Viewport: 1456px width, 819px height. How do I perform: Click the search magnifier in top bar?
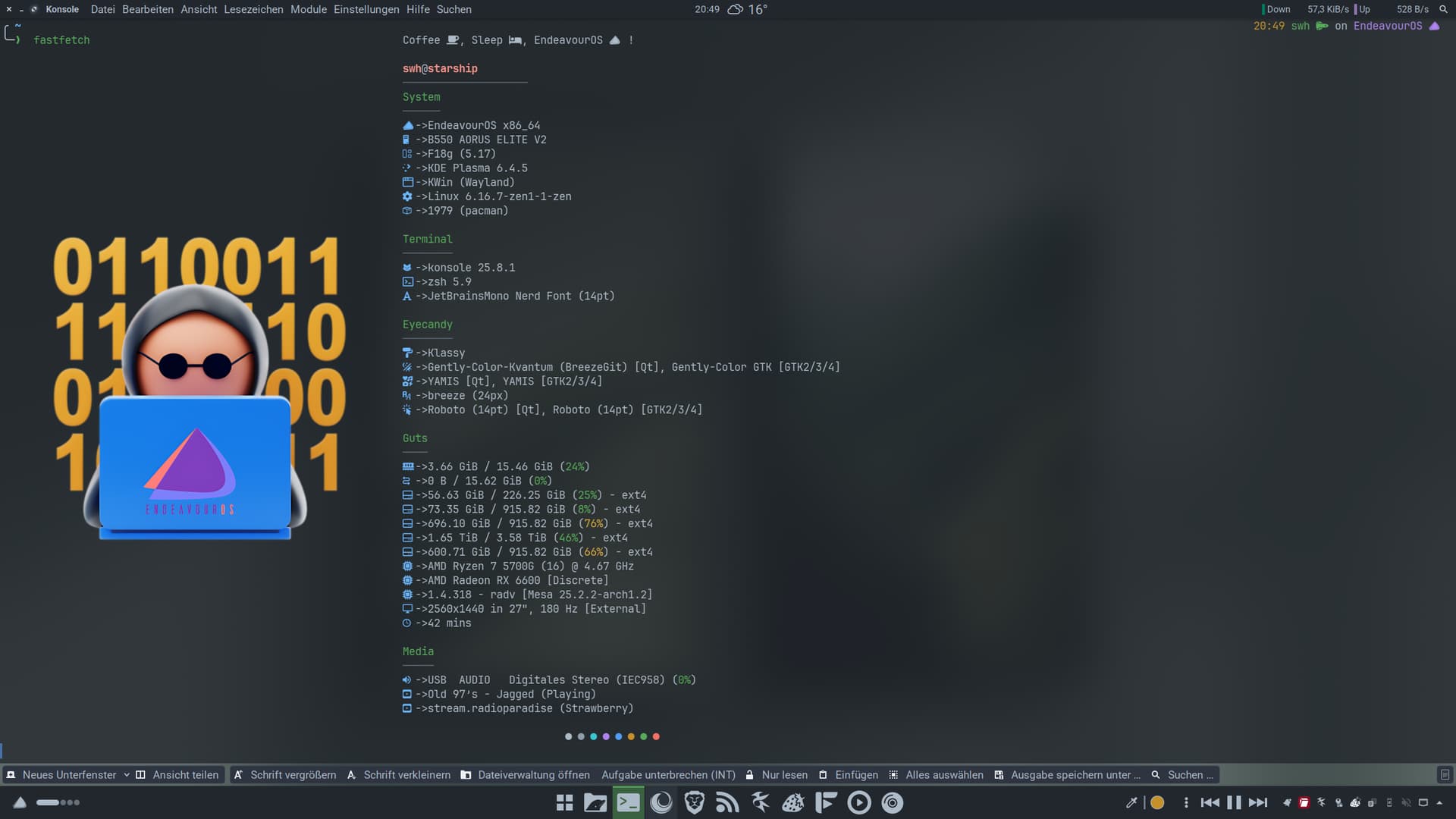[1443, 9]
